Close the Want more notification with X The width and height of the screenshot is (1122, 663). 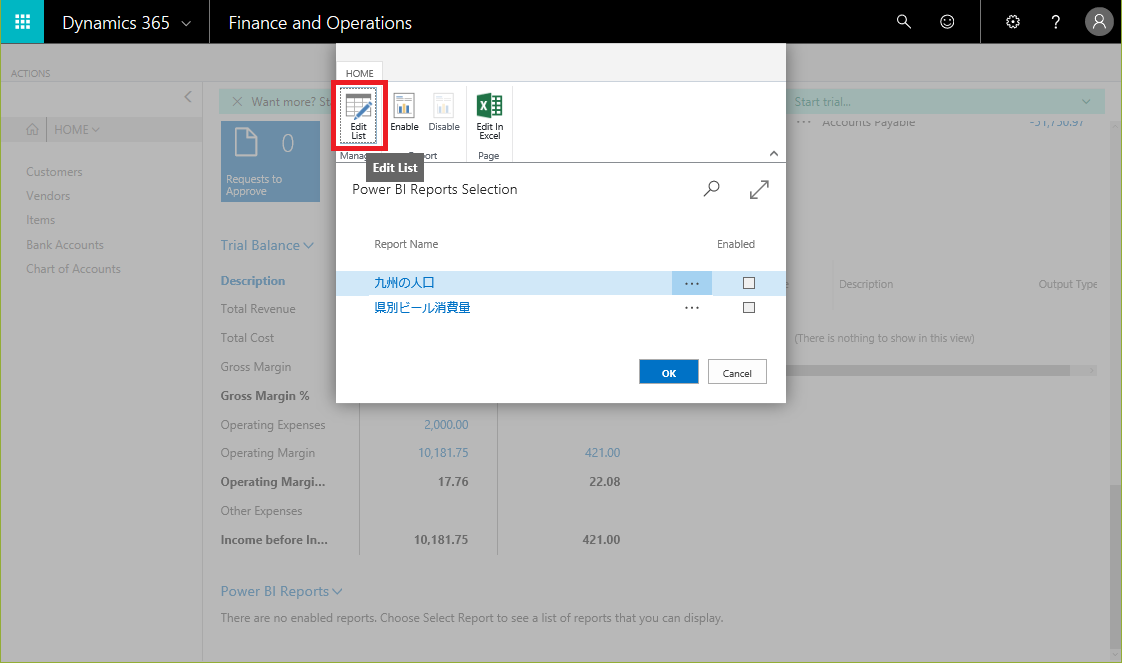point(237,102)
